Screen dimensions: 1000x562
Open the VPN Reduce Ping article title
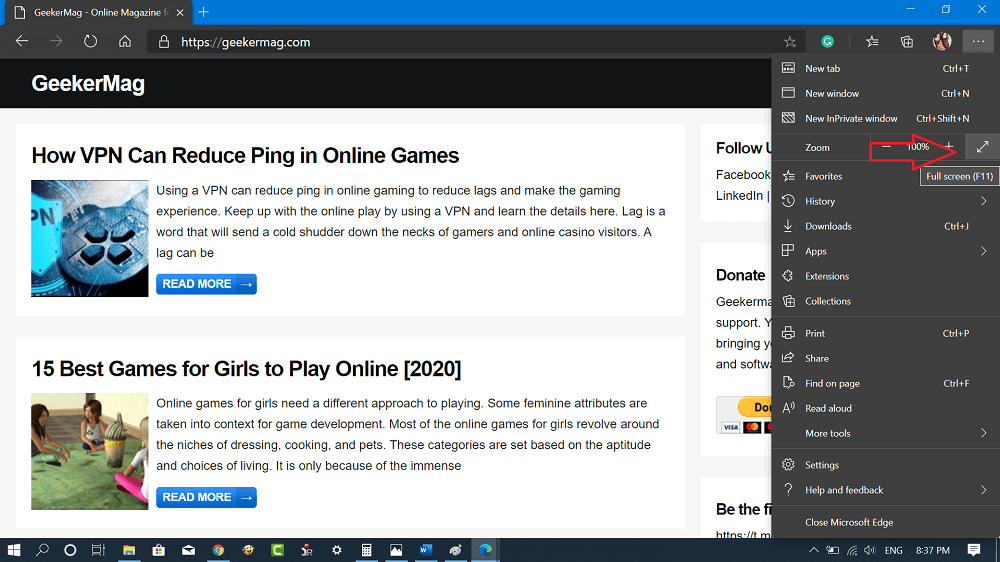[x=245, y=155]
